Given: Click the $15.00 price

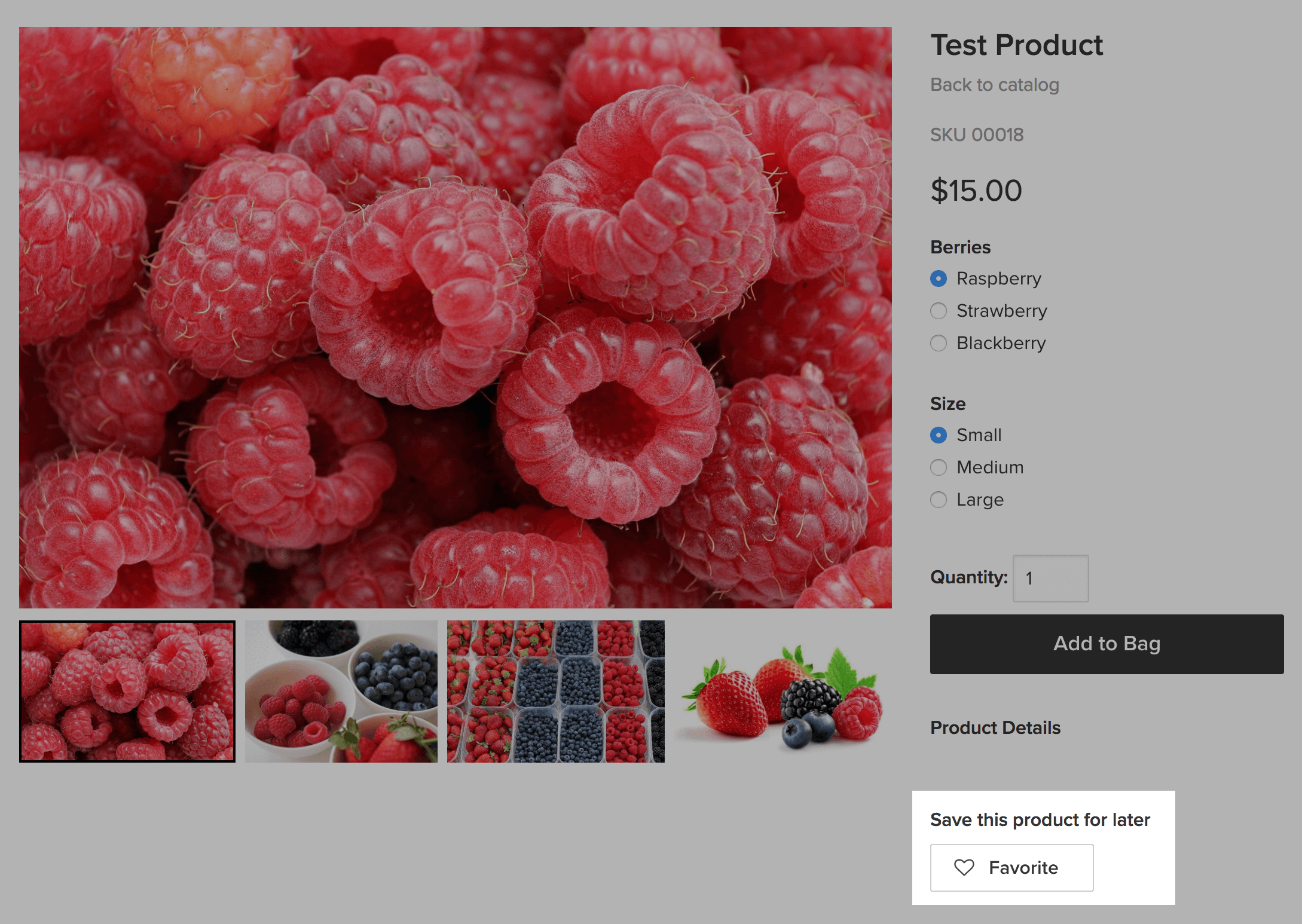Looking at the screenshot, I should coord(976,191).
